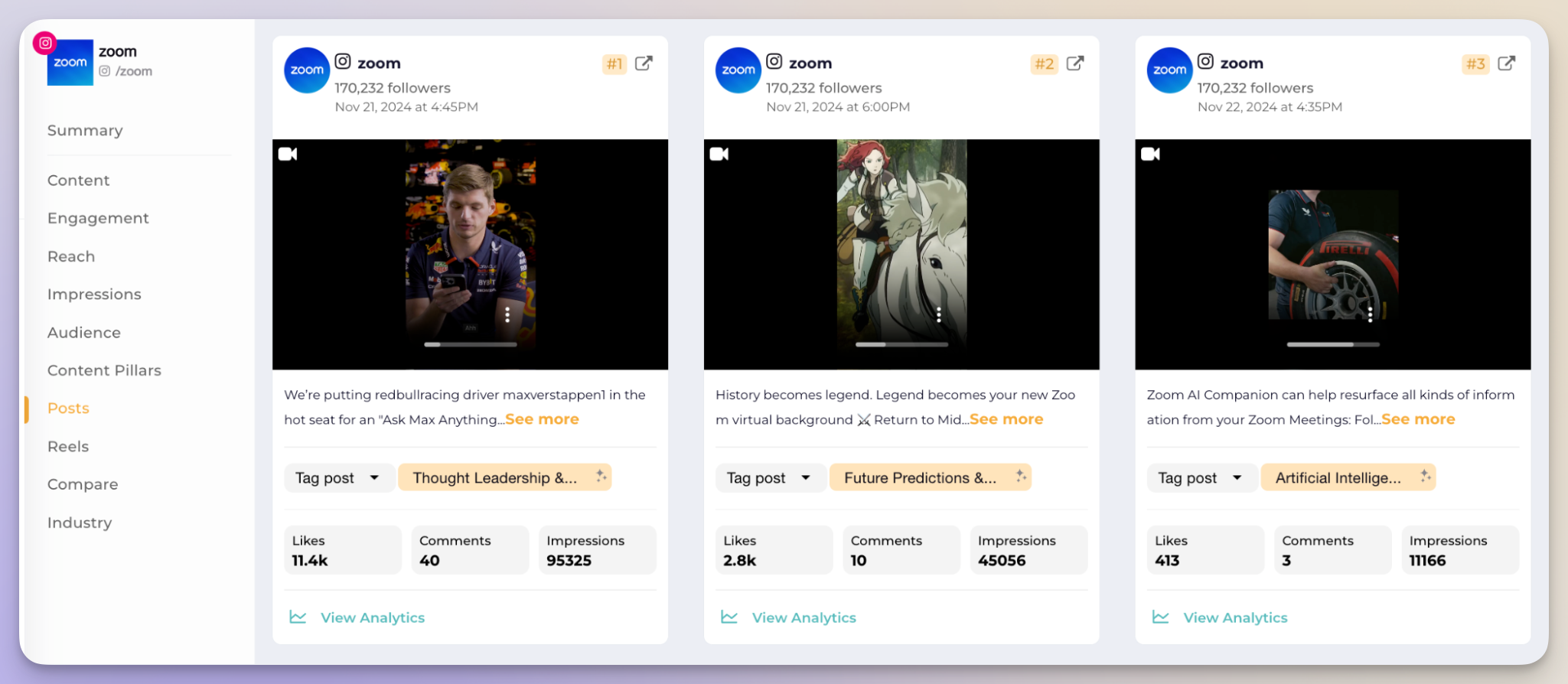Open Reach sidebar item

point(71,256)
